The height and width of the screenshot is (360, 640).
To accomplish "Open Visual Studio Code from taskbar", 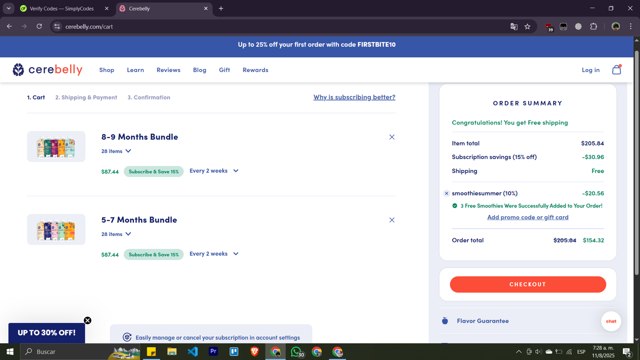I will click(193, 351).
